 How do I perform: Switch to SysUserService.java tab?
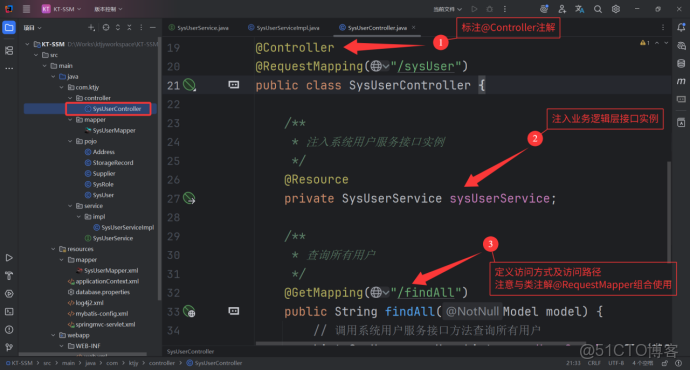(x=198, y=28)
